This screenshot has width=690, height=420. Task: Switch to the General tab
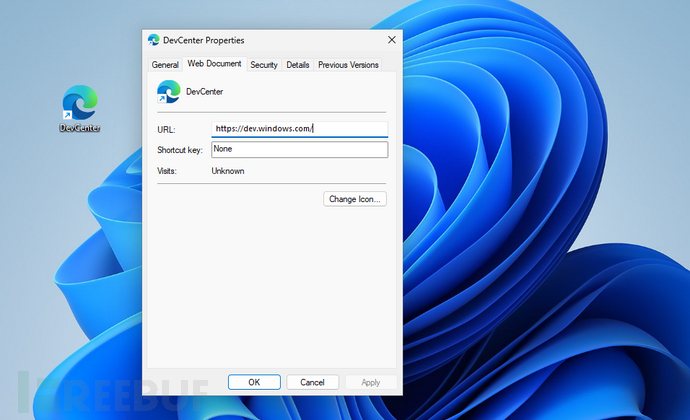tap(165, 65)
